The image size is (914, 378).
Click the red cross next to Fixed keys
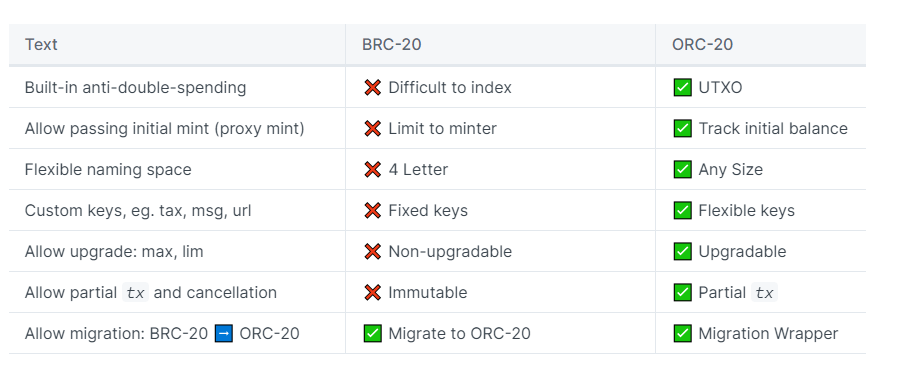click(372, 211)
